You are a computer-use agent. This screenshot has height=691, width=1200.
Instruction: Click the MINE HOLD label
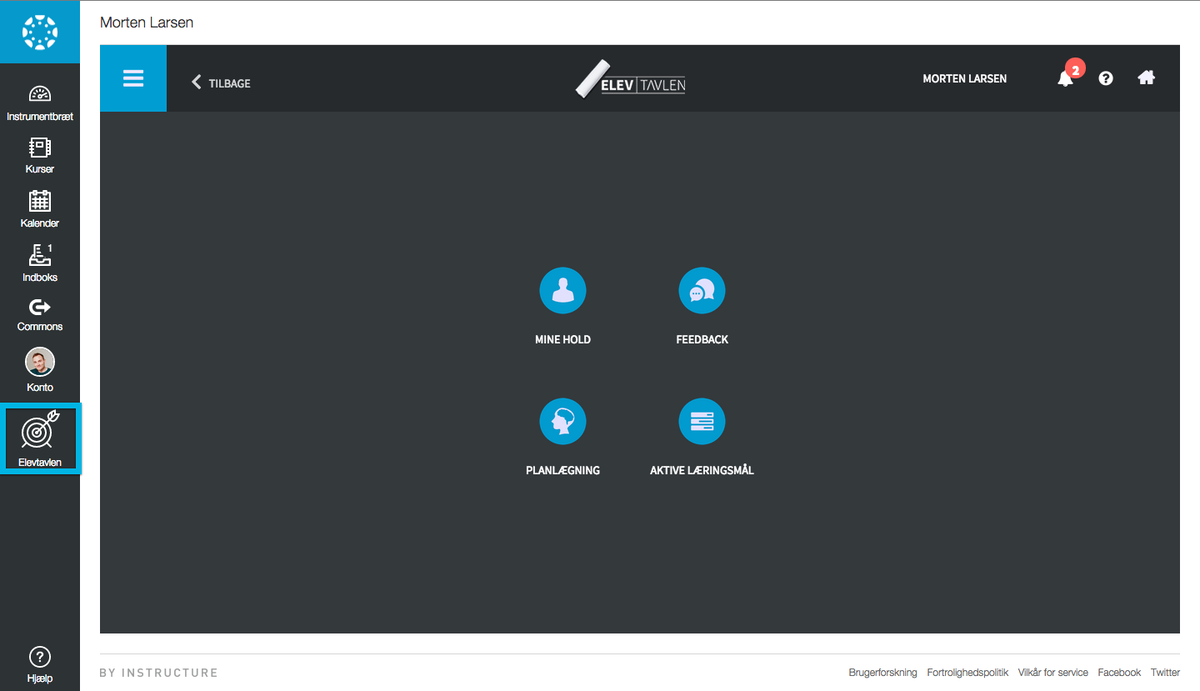coord(563,340)
